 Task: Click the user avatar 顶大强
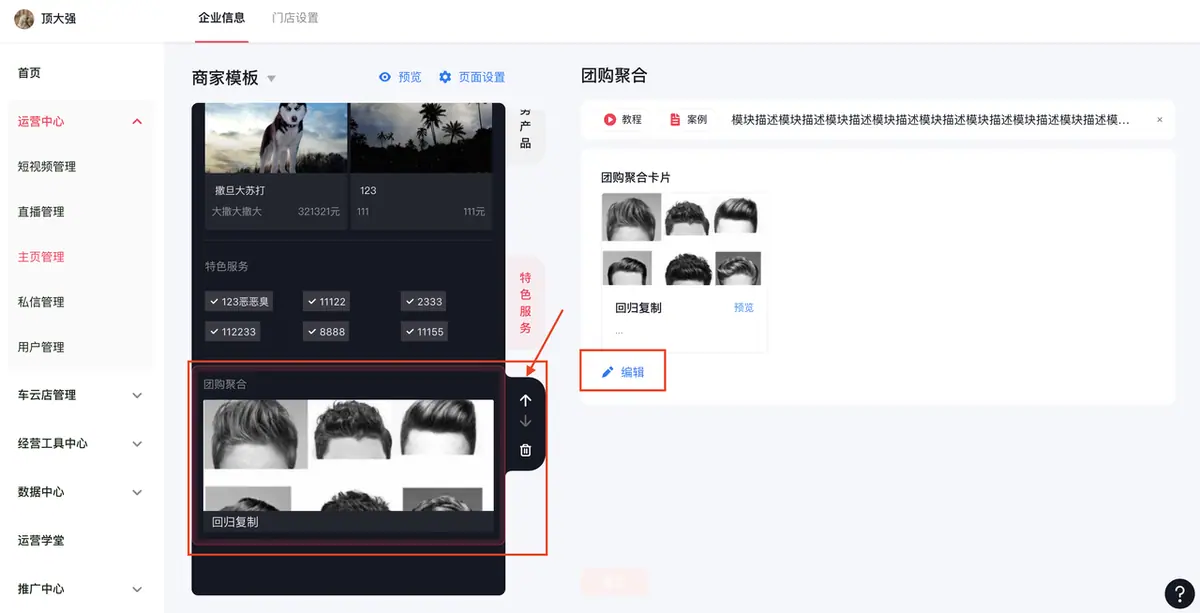pyautogui.click(x=24, y=18)
